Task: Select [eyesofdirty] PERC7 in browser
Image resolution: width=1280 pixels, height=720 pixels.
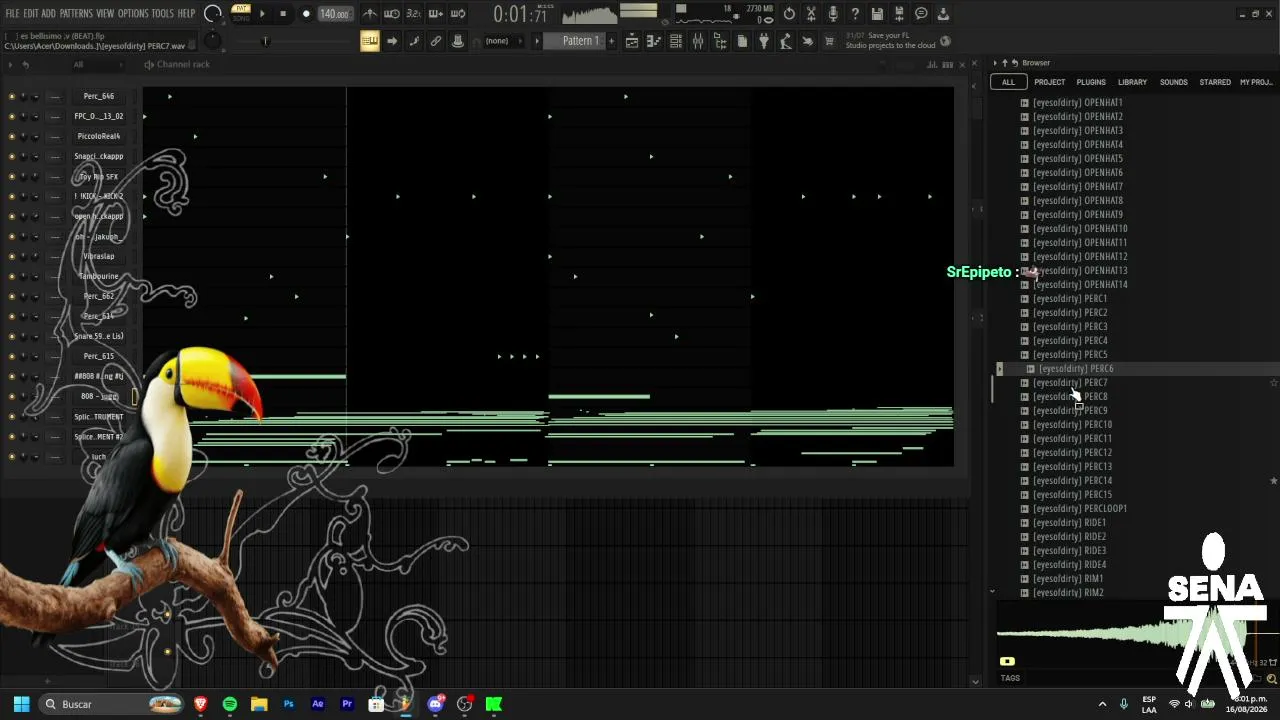Action: pos(1070,383)
